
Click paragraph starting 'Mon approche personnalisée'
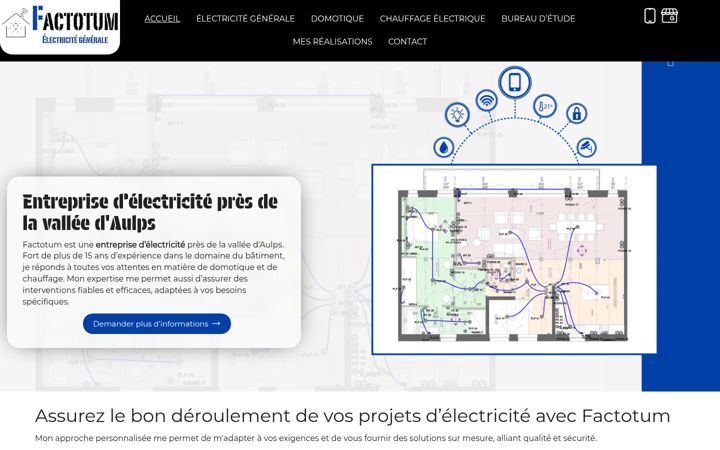click(315, 438)
